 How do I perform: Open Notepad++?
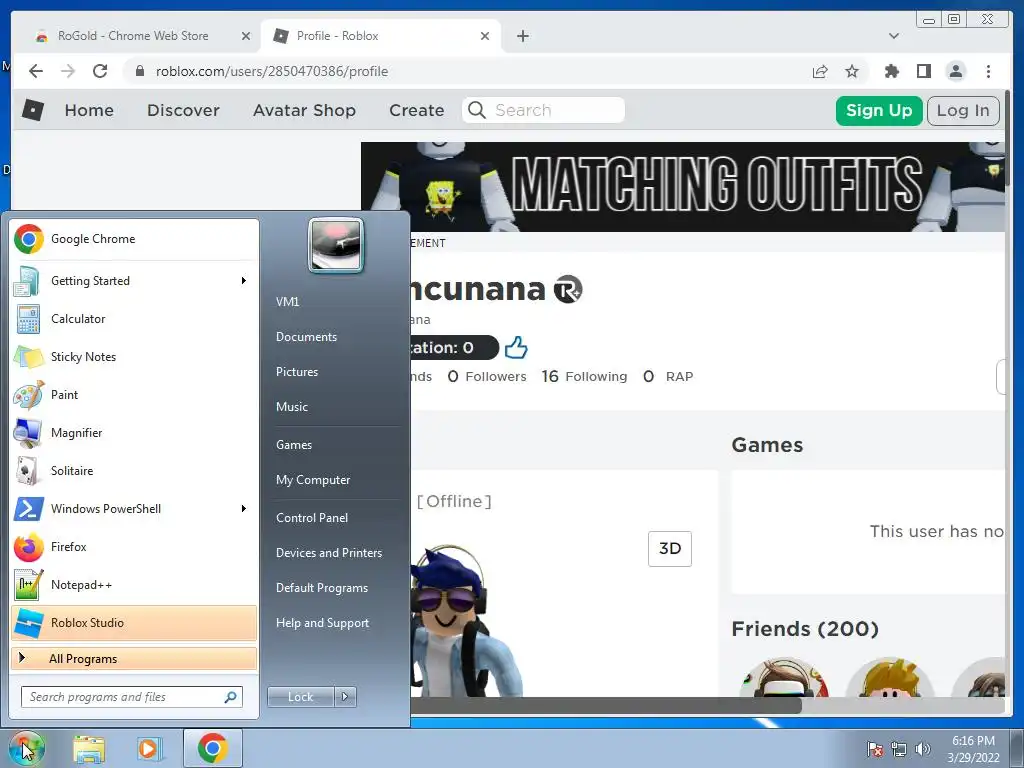(134, 584)
